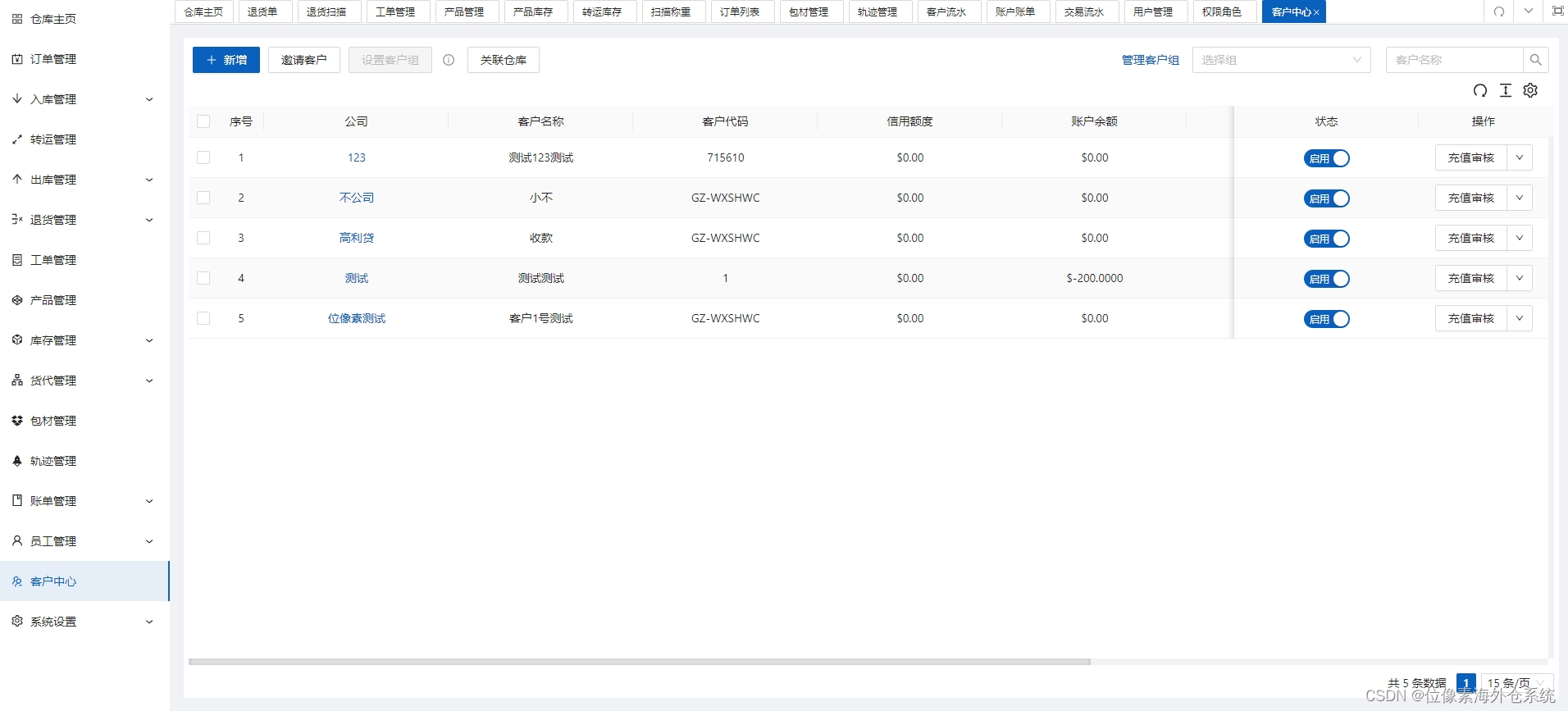1568x711 pixels.
Task: Toggle 启用 switch for row 高利贷
Action: pos(1326,239)
